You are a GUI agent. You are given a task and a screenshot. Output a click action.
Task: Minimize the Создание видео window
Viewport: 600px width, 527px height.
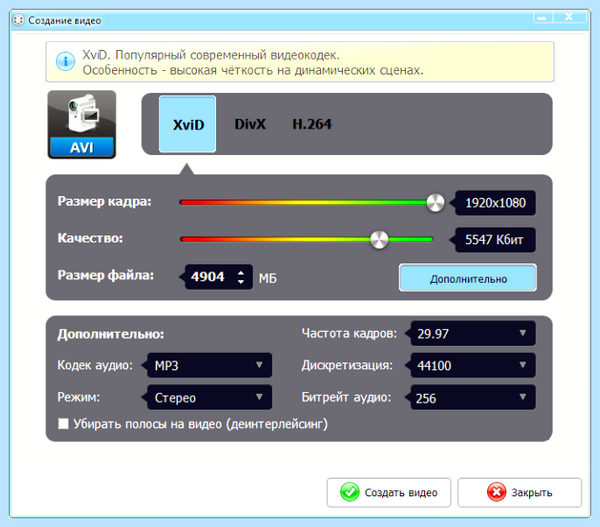(542, 17)
